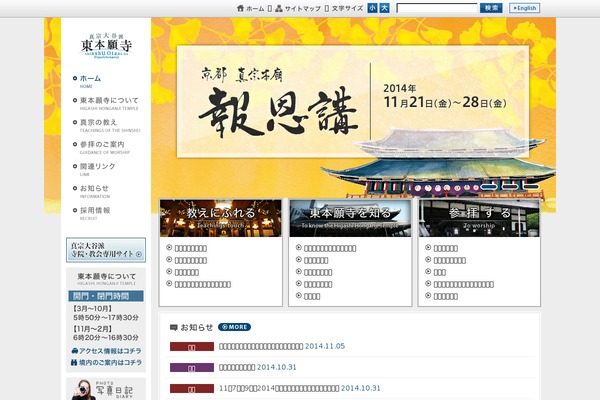Open 採用情報 RECRUIT menu item
600x400 pixels.
point(91,213)
